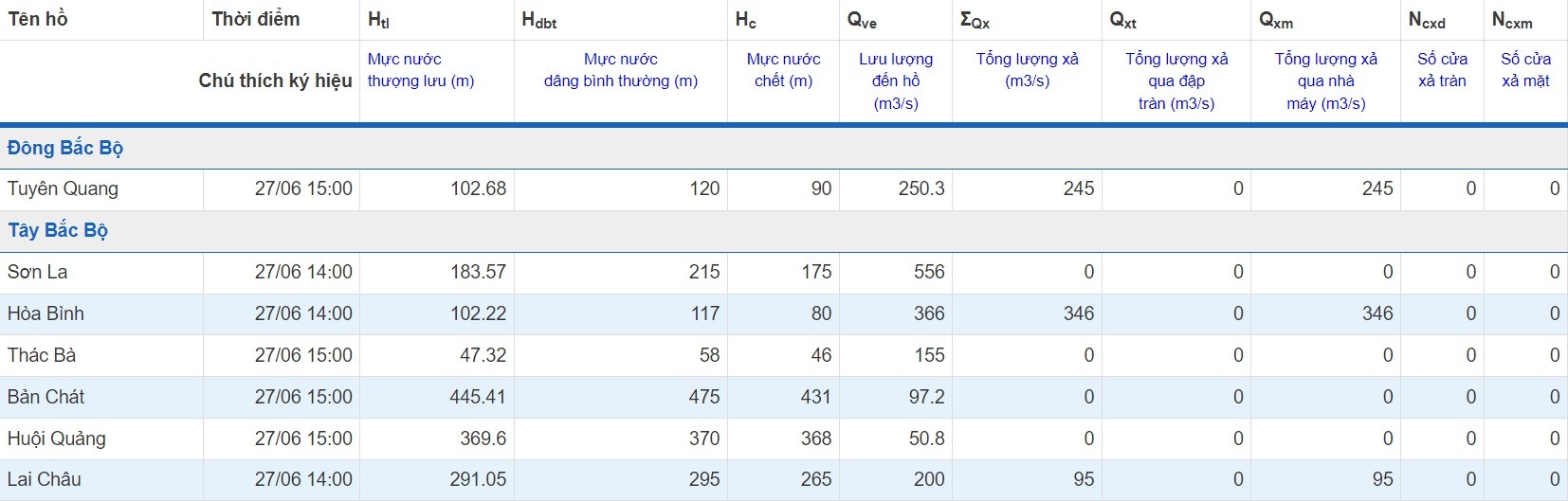The image size is (1568, 501).
Task: Open the Sơn La reservoir row
Action: click(38, 272)
